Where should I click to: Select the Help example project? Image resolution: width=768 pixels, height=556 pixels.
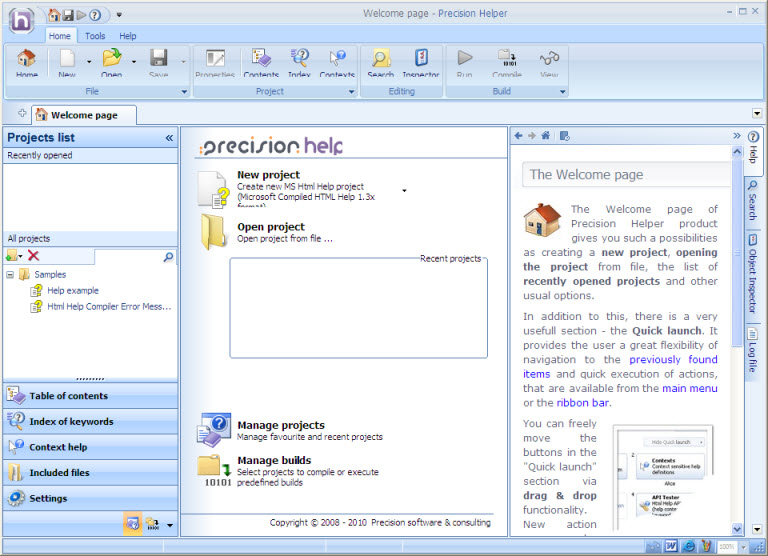coord(72,290)
